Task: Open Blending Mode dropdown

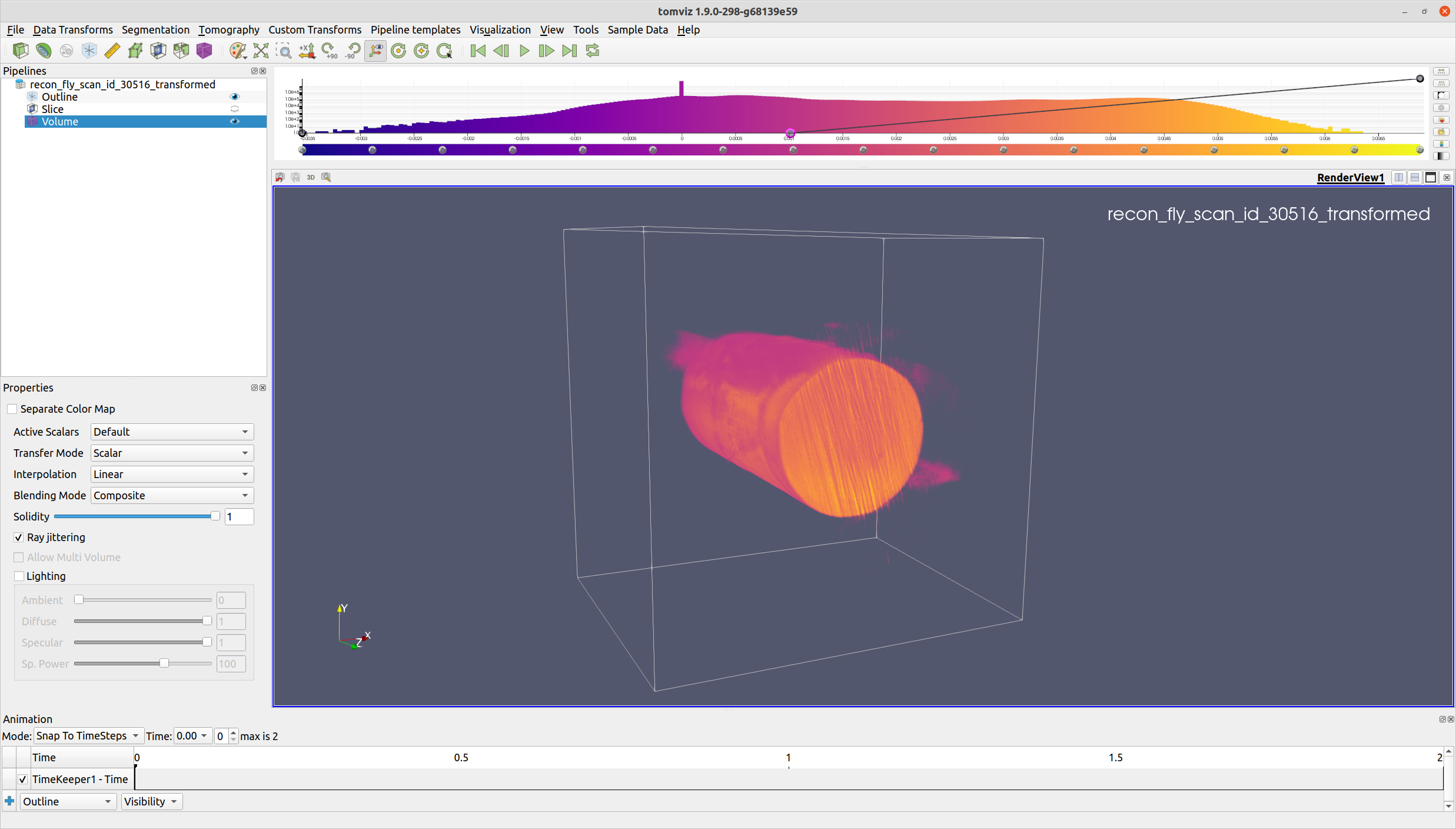Action: (172, 496)
